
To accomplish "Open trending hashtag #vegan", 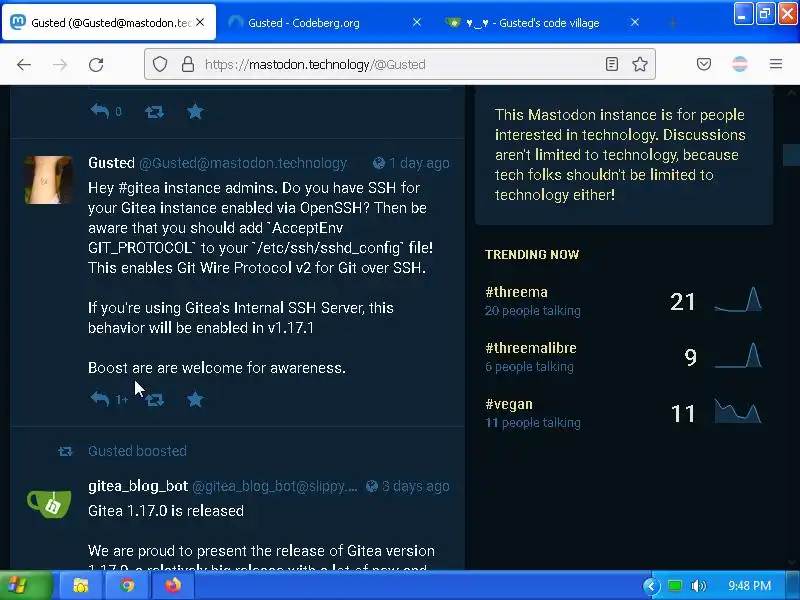I will [509, 404].
